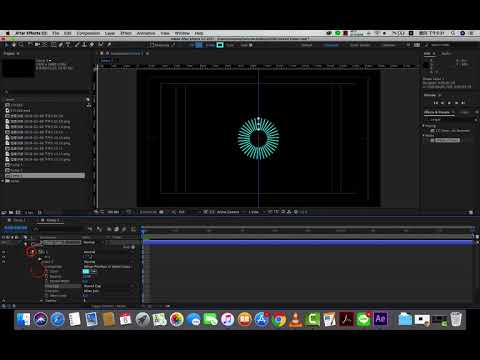480x360 pixels.
Task: Toggle the cyan stroke color box in toolbar
Action: pos(220,45)
